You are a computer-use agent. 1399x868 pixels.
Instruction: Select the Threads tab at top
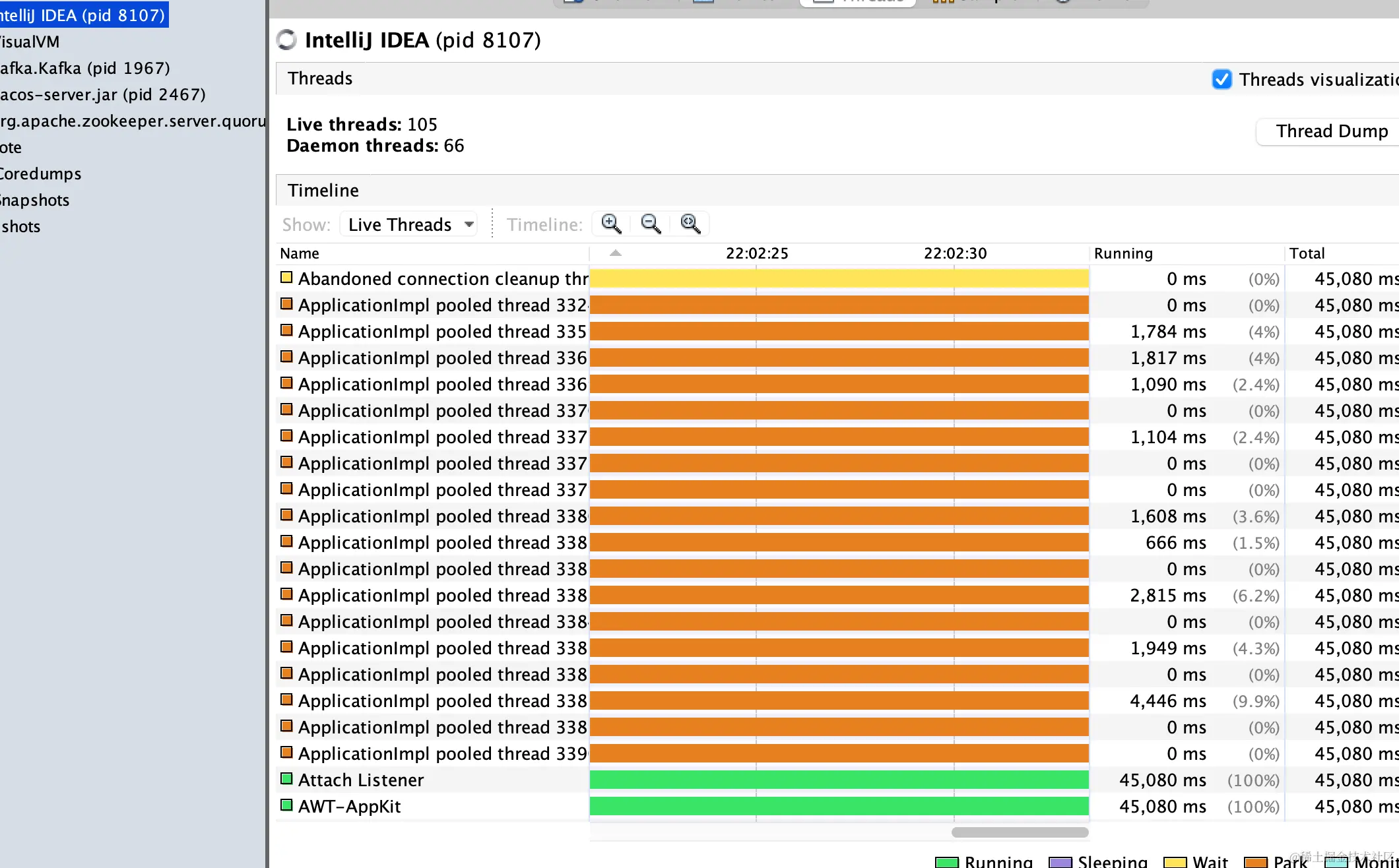point(858,2)
